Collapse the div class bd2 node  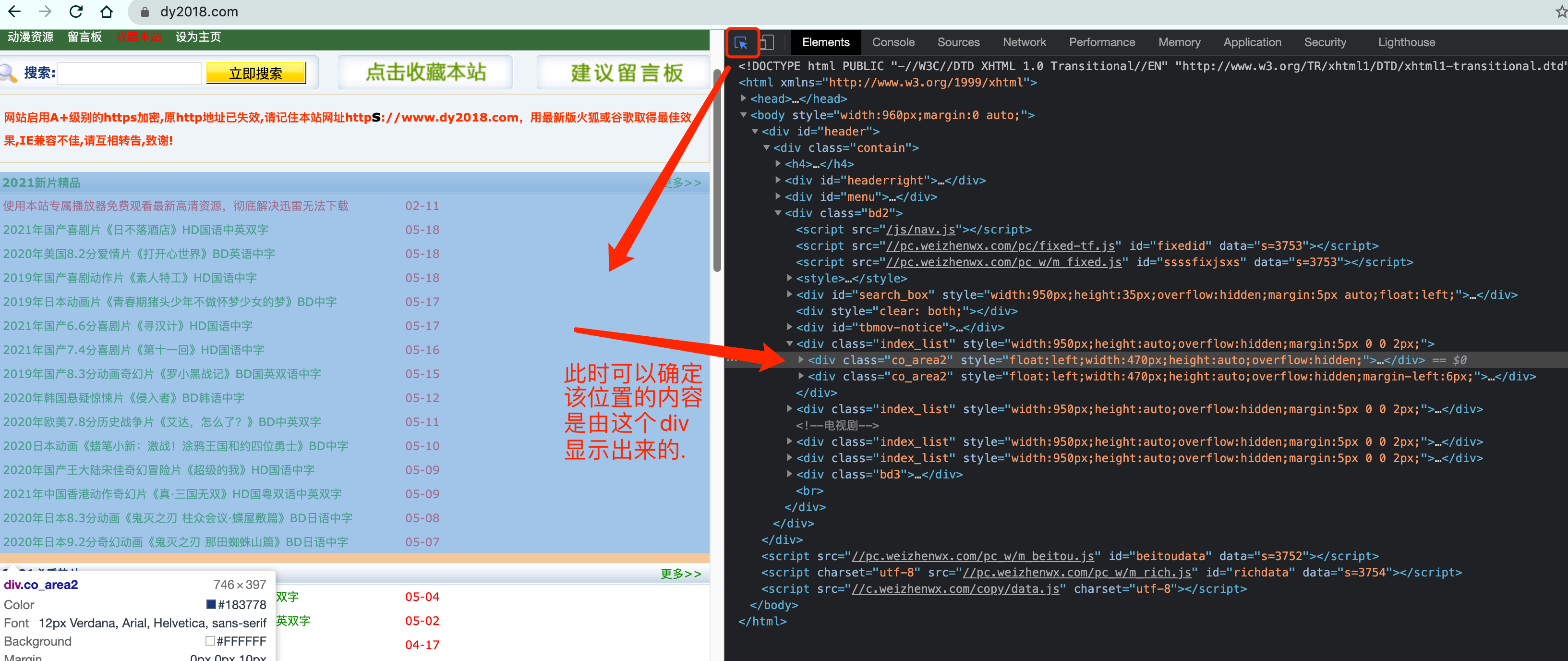click(778, 213)
